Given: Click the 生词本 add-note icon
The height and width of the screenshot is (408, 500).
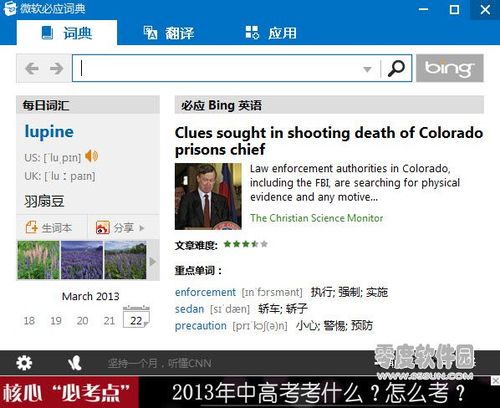Looking at the screenshot, I should point(32,227).
